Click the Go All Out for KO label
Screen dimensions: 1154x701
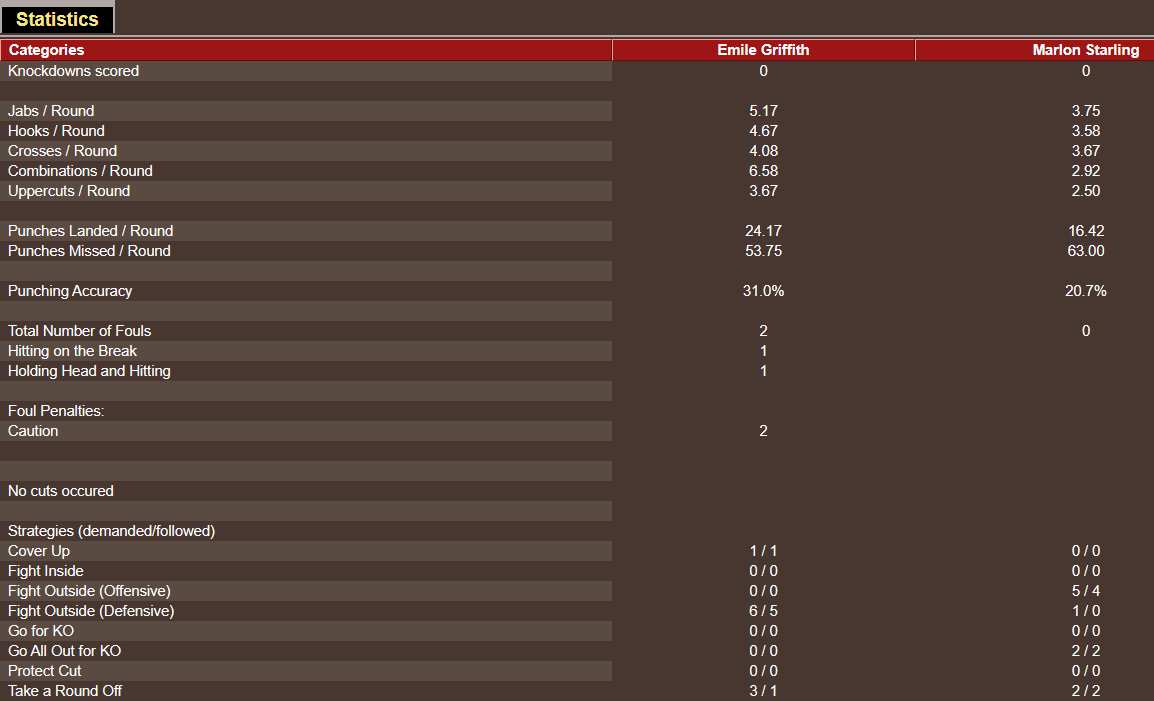(x=64, y=651)
